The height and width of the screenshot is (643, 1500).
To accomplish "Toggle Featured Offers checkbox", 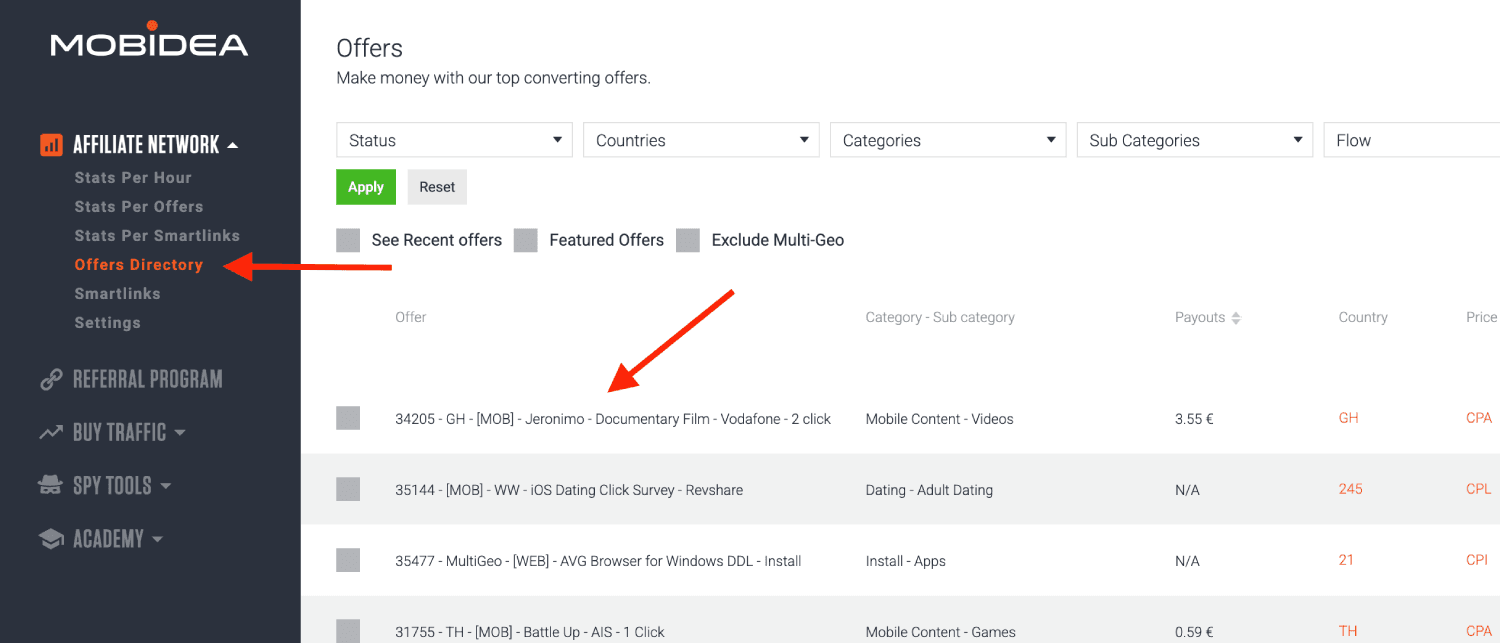I will [526, 240].
